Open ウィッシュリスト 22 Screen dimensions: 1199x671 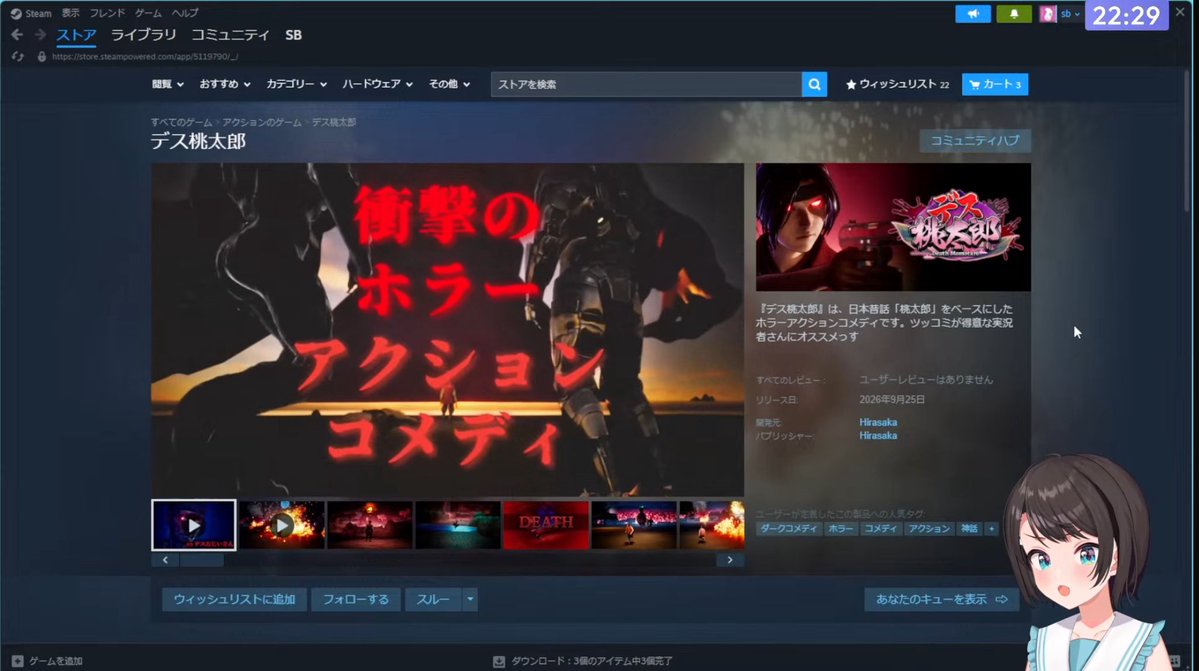click(897, 85)
